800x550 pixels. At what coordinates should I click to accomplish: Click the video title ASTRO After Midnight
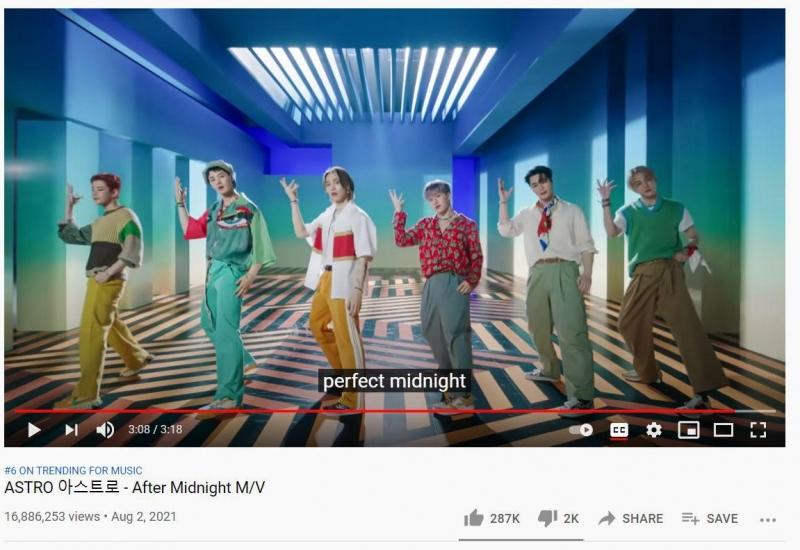tap(135, 488)
